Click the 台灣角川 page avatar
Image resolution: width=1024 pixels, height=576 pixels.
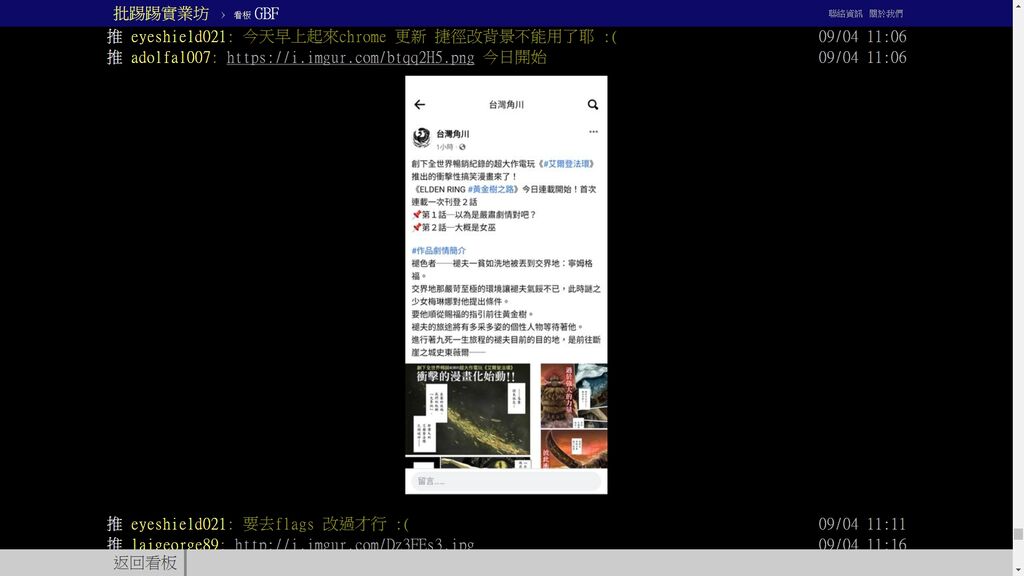point(422,138)
